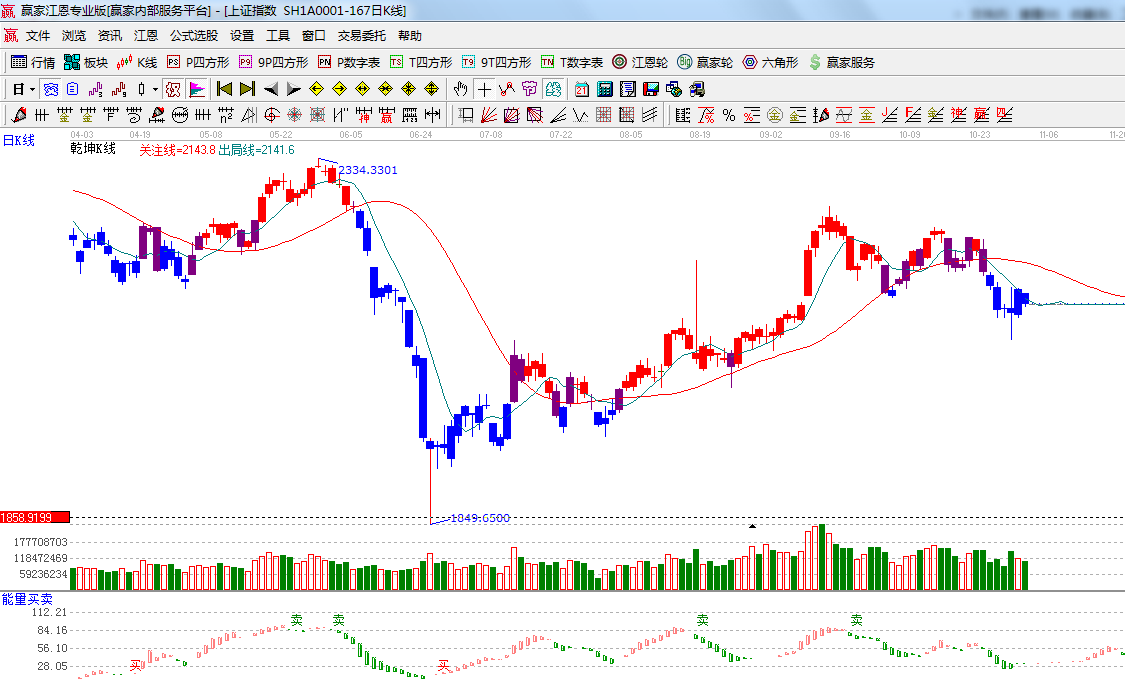Click the red 1858.9199 price label

(35, 518)
